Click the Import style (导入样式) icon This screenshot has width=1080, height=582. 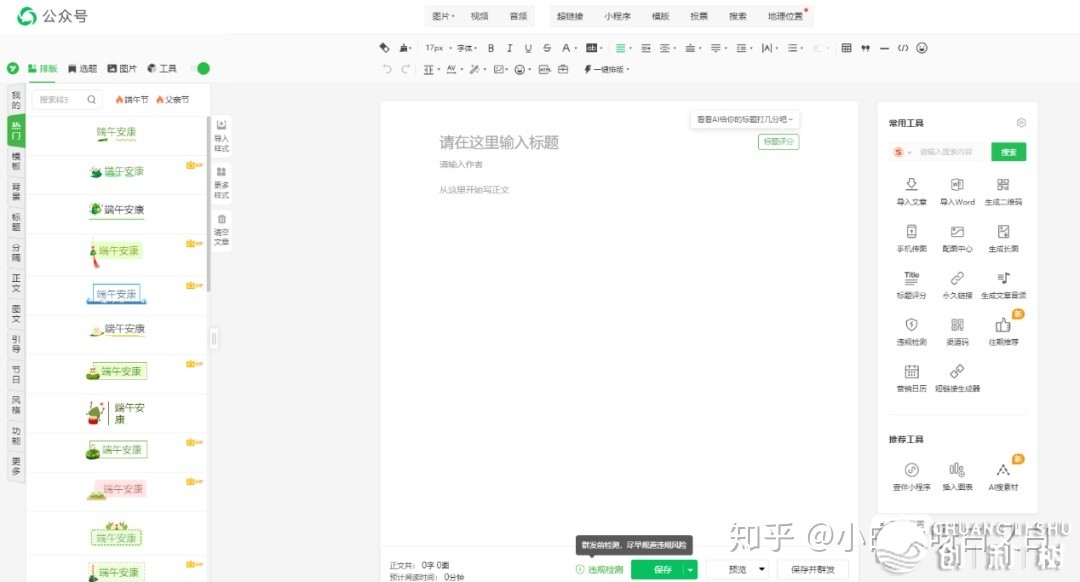[x=221, y=126]
